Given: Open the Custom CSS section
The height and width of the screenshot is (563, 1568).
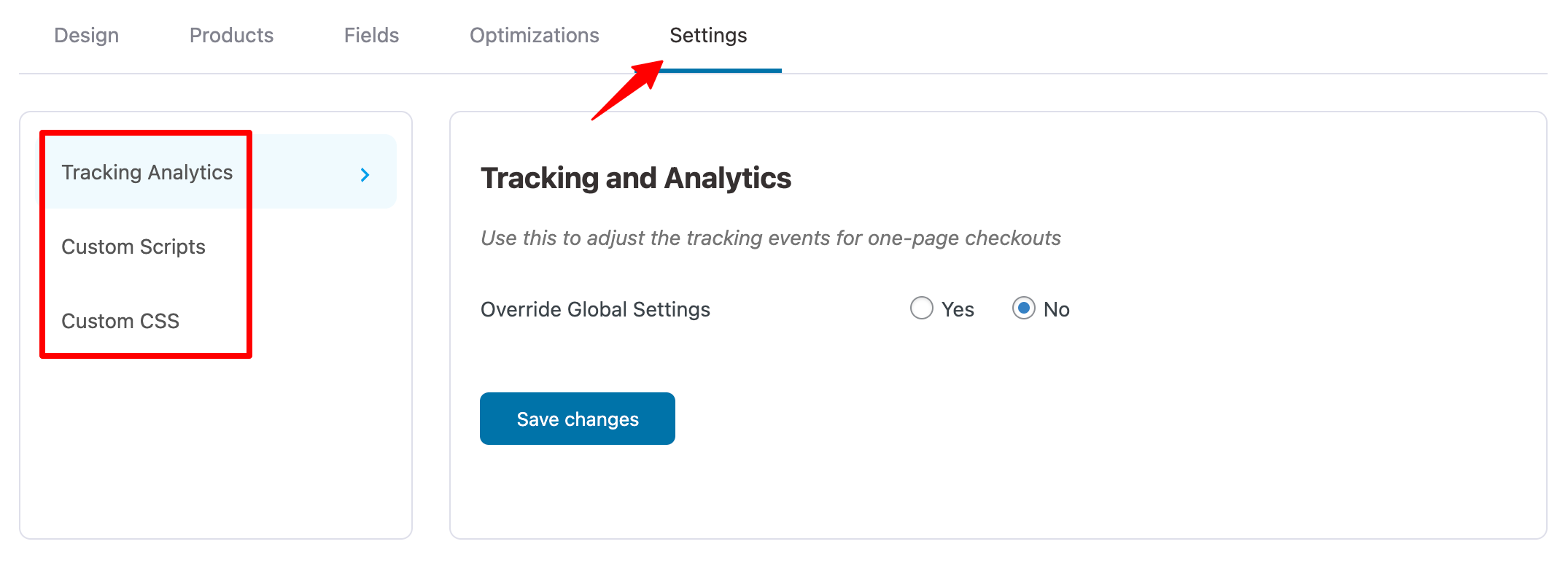Looking at the screenshot, I should tap(121, 321).
